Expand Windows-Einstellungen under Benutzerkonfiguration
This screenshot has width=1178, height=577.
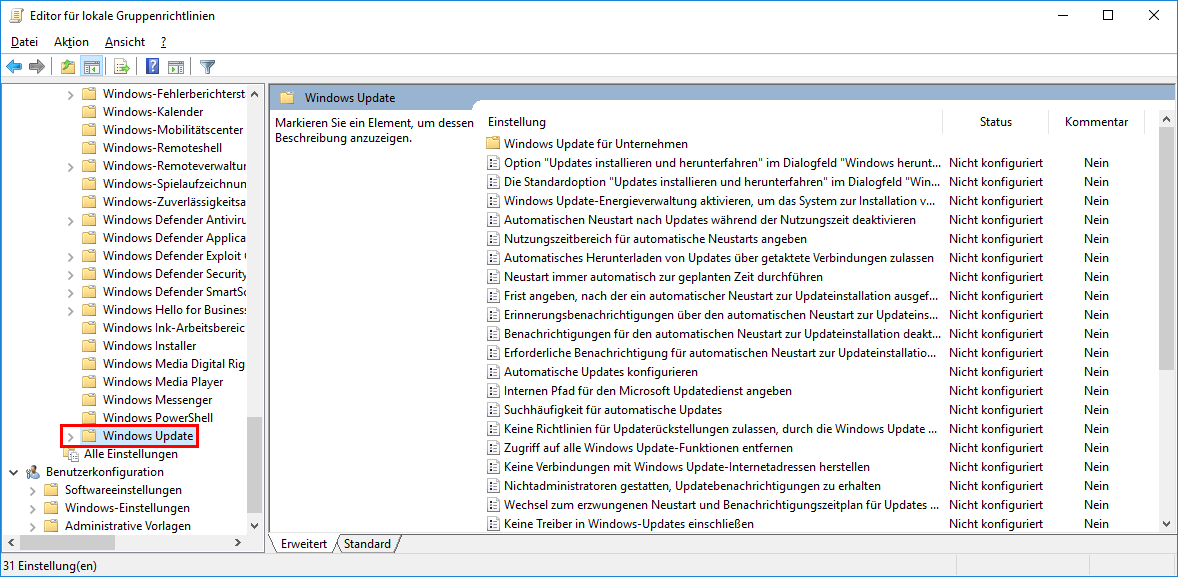coord(32,509)
